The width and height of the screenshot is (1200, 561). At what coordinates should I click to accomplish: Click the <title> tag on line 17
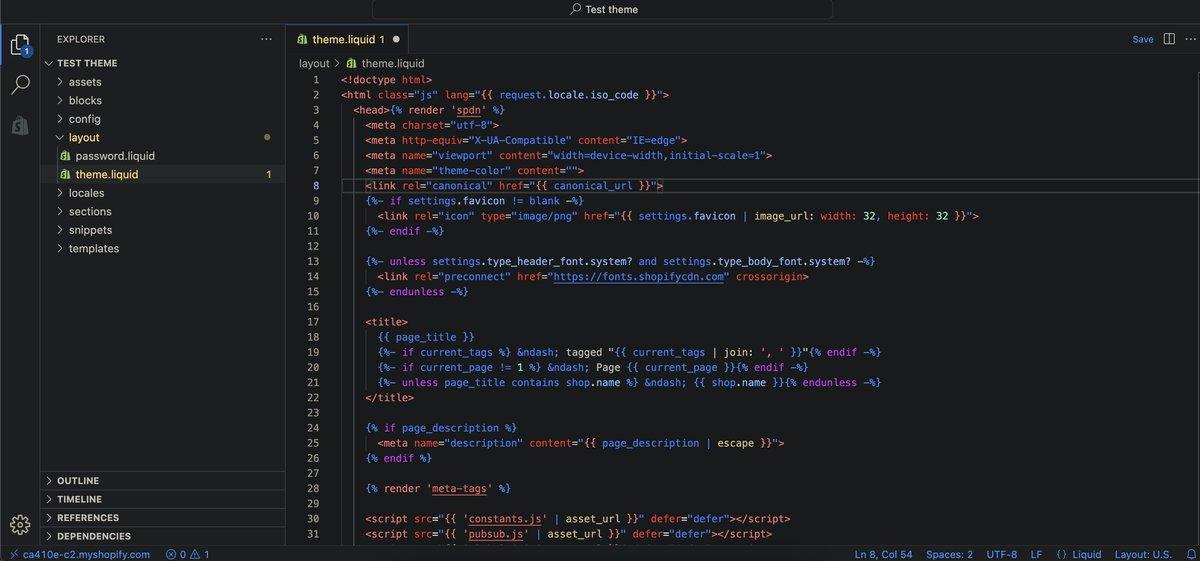[386, 322]
